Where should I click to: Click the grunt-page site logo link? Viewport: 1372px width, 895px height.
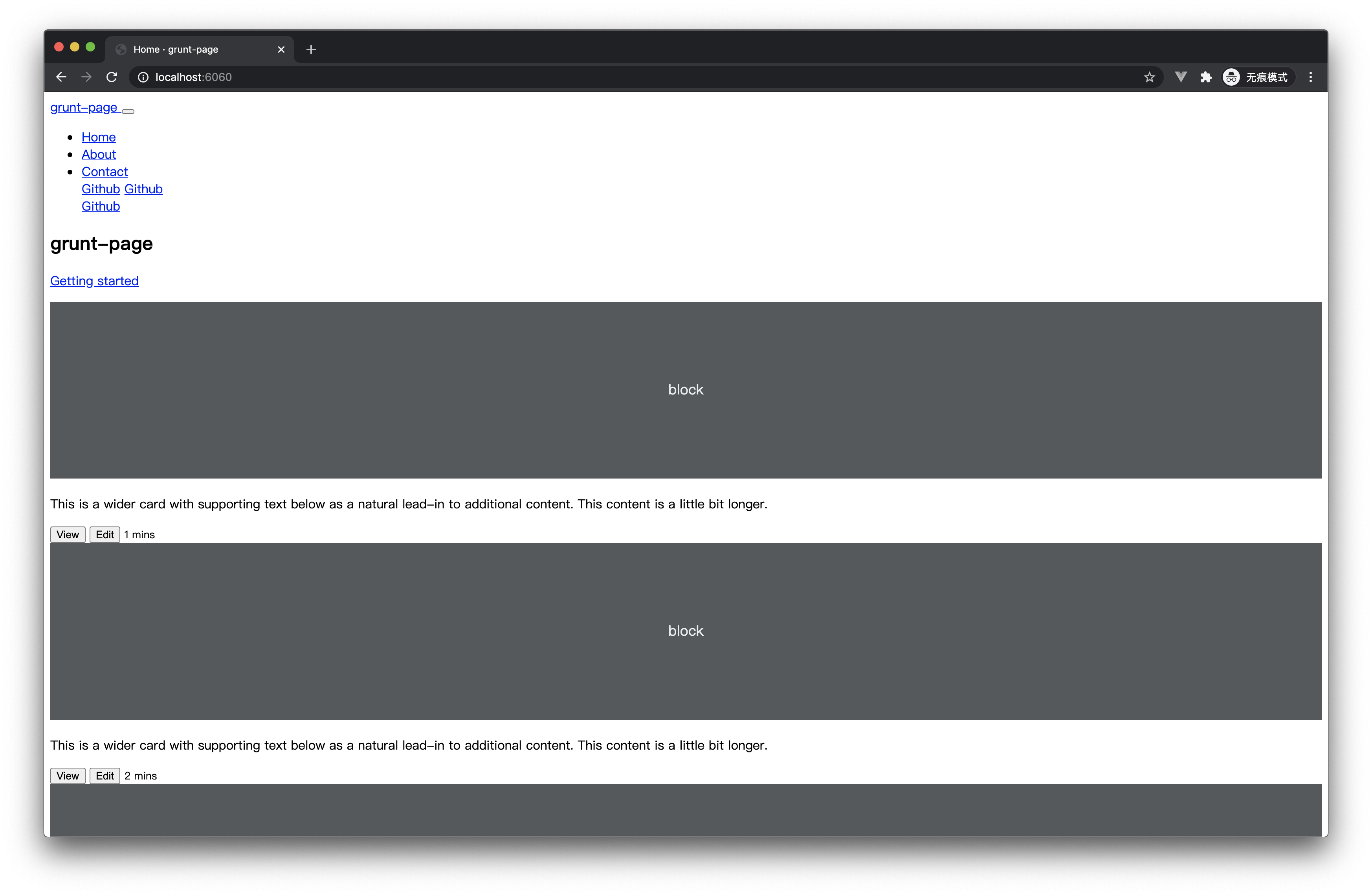[84, 107]
